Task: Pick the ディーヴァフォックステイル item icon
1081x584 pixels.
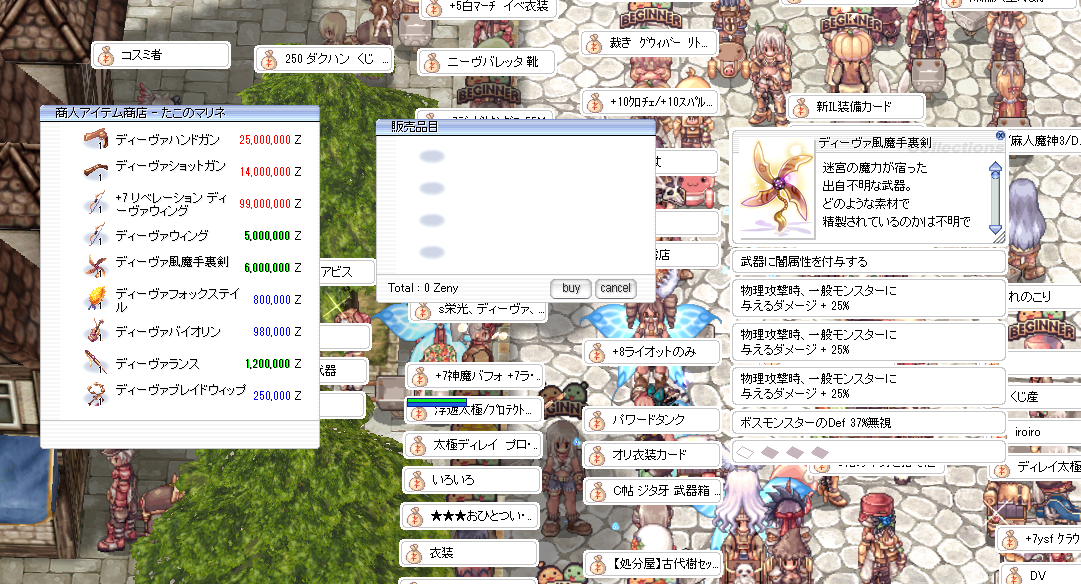Action: [x=97, y=298]
